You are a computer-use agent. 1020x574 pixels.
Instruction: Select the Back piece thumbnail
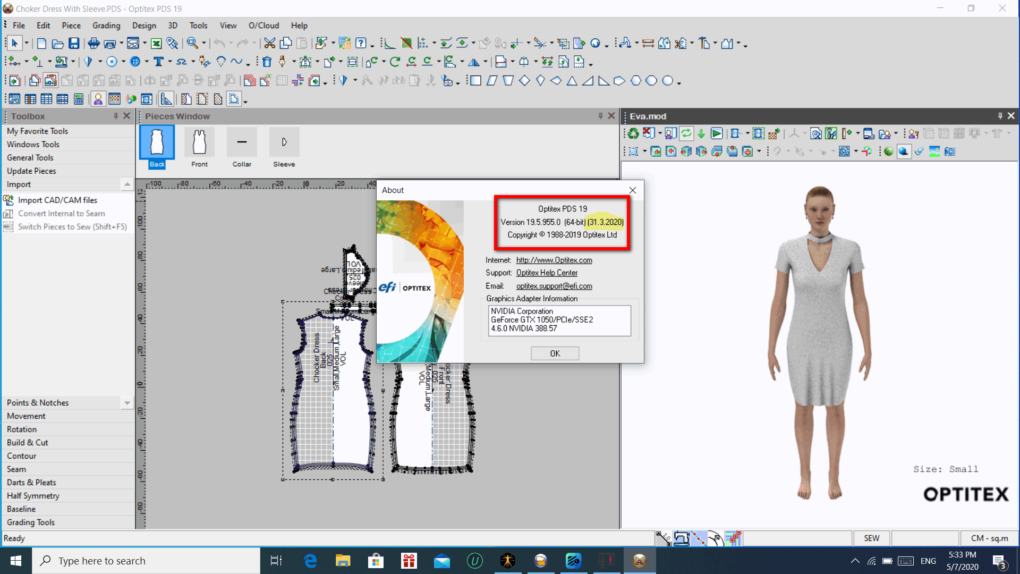click(x=157, y=146)
